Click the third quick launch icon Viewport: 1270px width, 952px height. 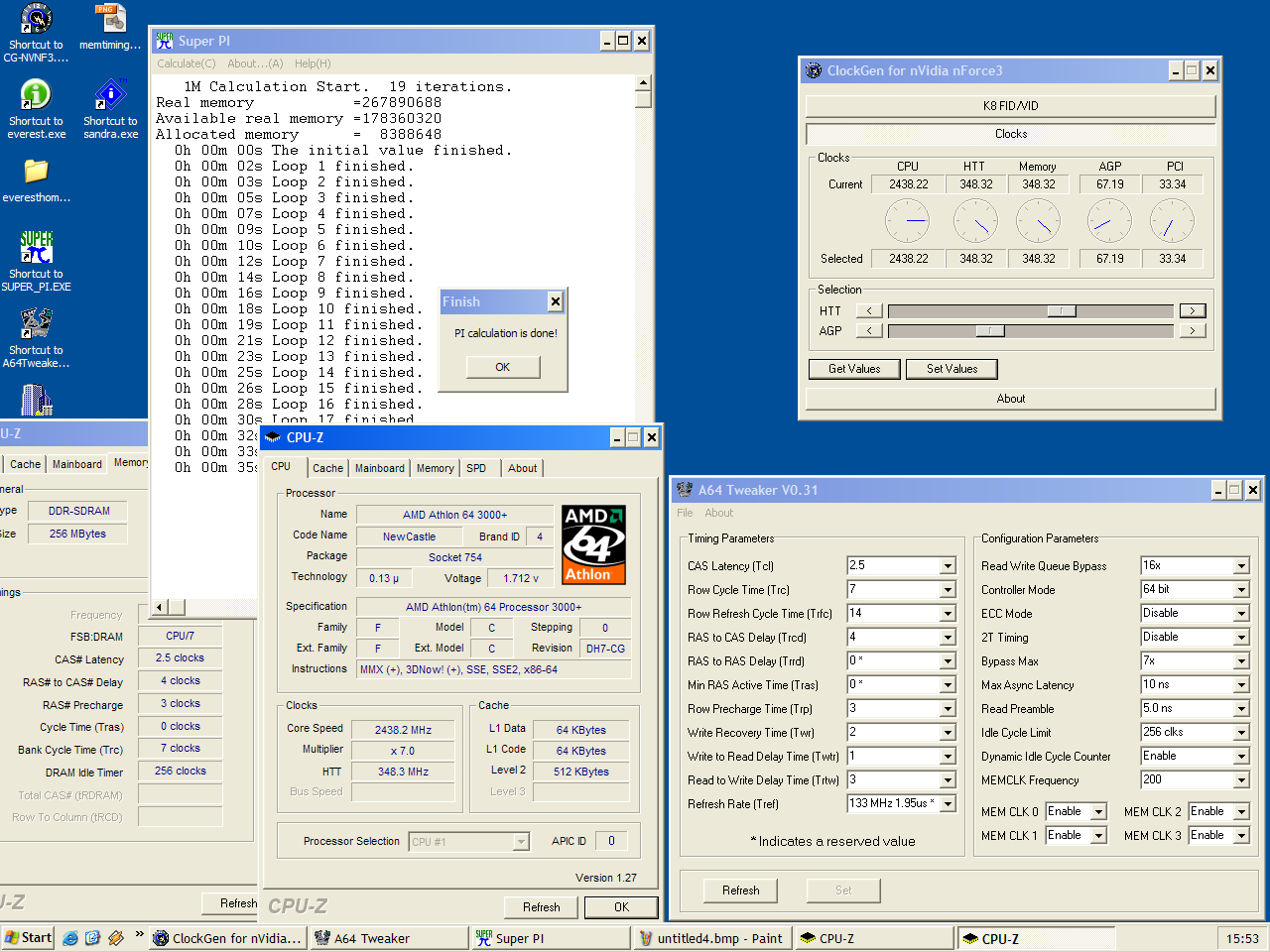pyautogui.click(x=116, y=938)
